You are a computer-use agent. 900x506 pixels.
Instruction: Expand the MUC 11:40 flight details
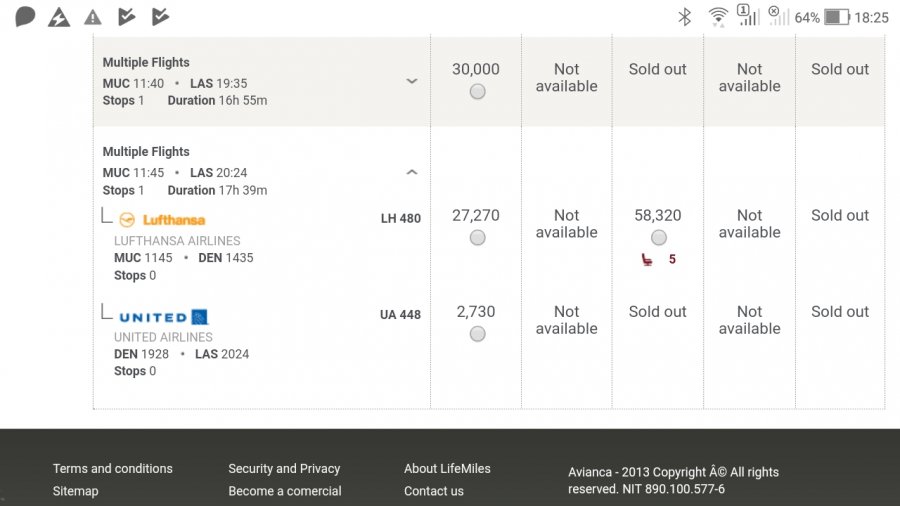coord(411,82)
